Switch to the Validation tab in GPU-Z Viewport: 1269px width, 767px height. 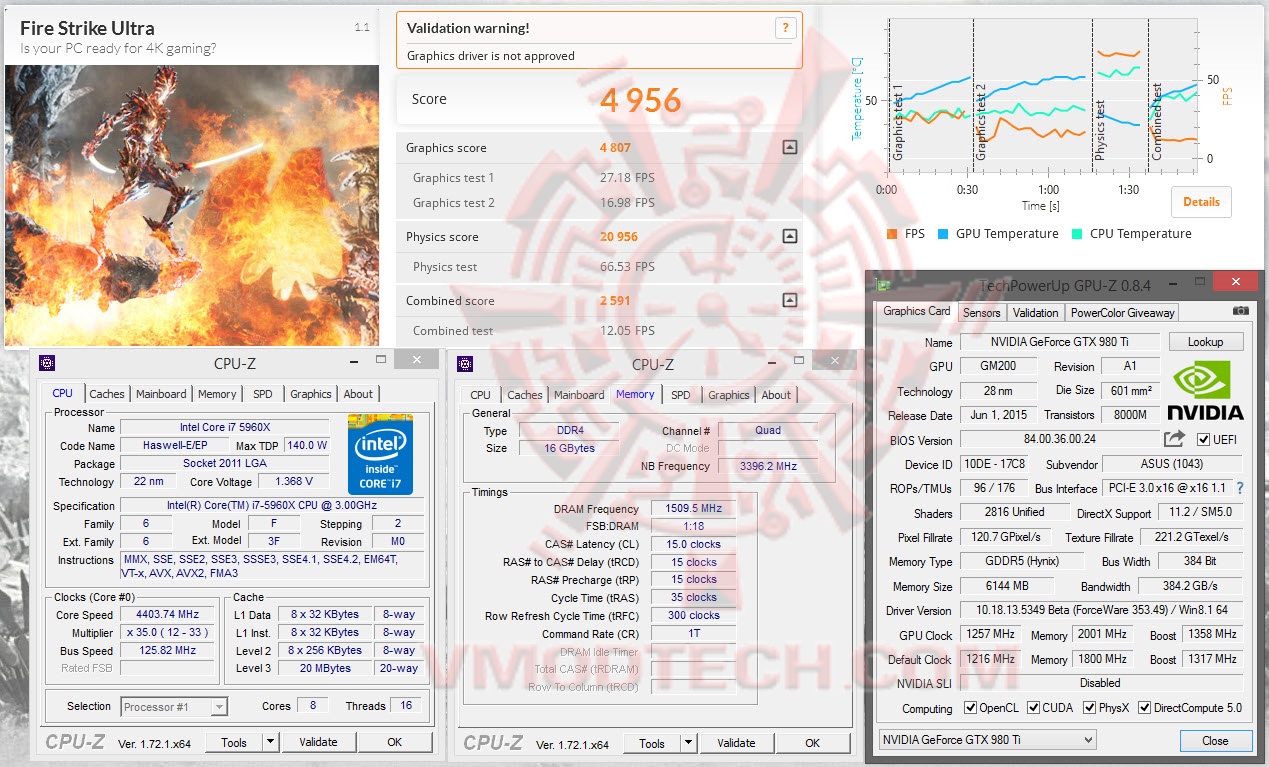pyautogui.click(x=1035, y=312)
